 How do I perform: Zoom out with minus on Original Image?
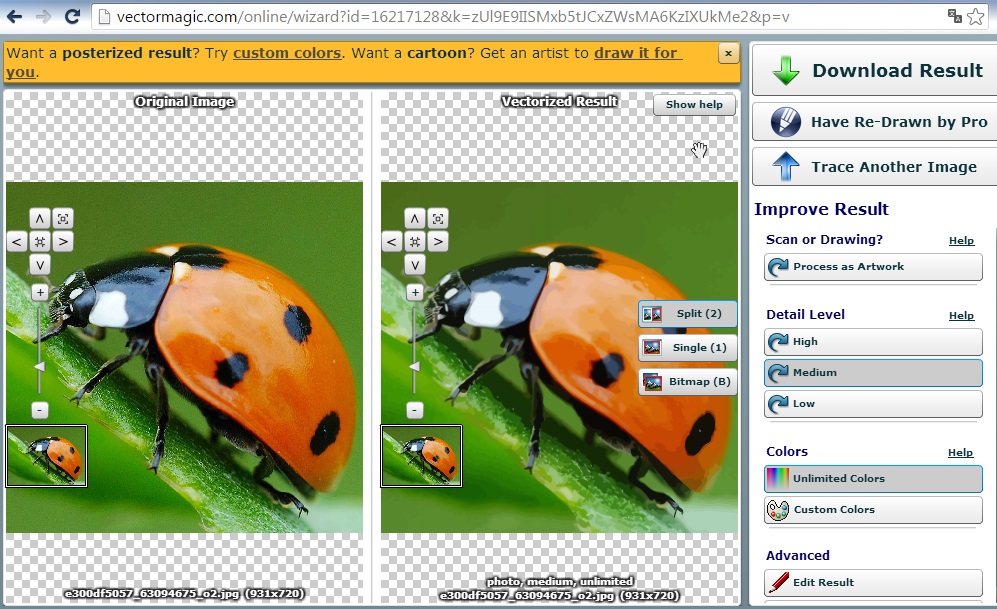click(39, 411)
